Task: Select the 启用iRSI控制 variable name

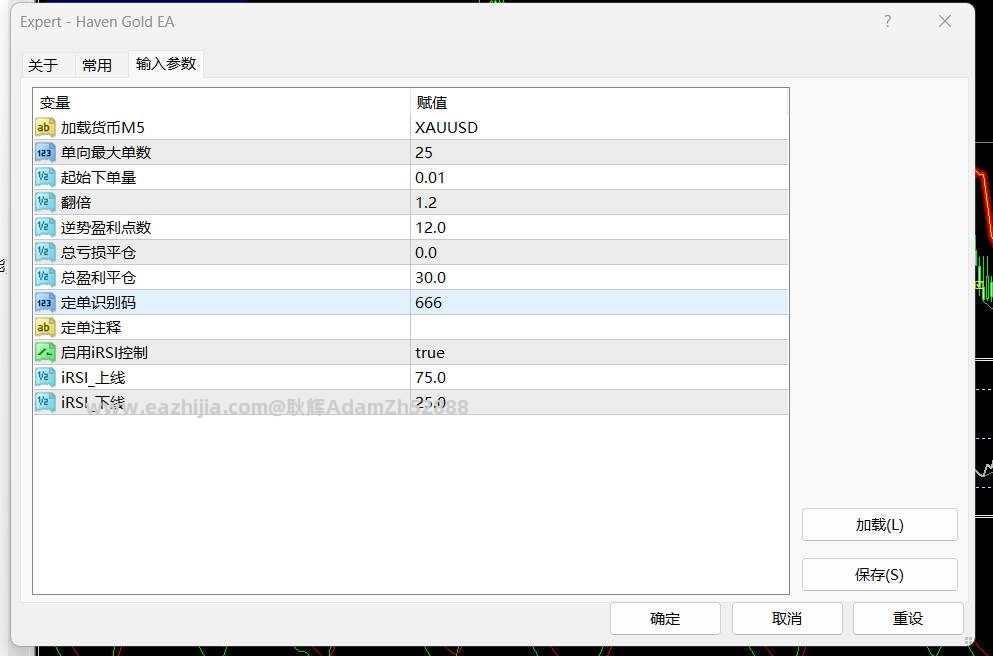Action: (104, 353)
